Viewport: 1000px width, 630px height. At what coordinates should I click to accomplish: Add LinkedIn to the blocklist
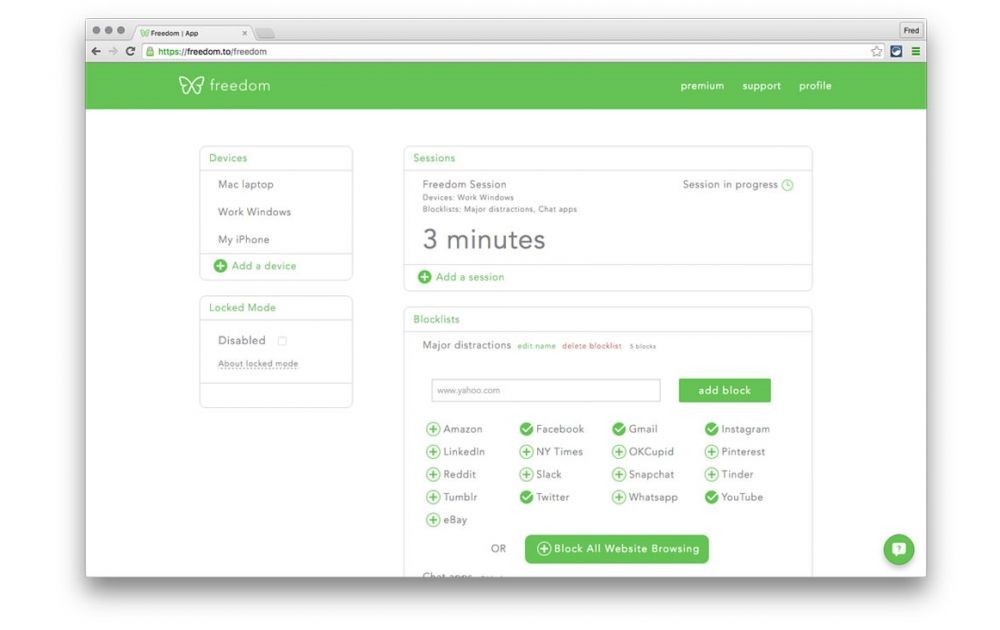(x=433, y=451)
